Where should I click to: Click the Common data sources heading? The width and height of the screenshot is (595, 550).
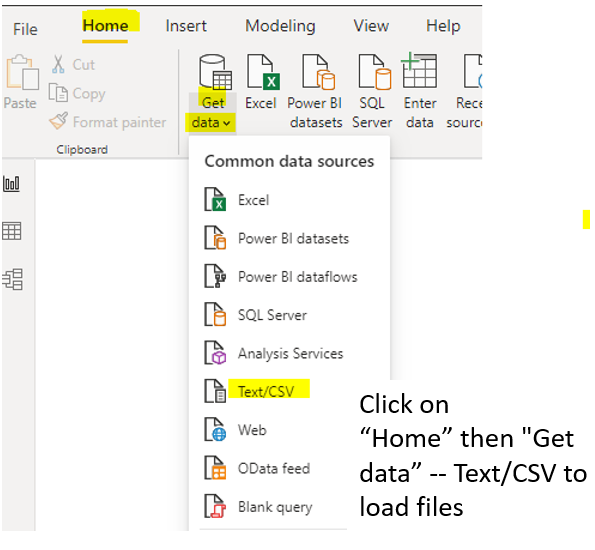tap(289, 161)
